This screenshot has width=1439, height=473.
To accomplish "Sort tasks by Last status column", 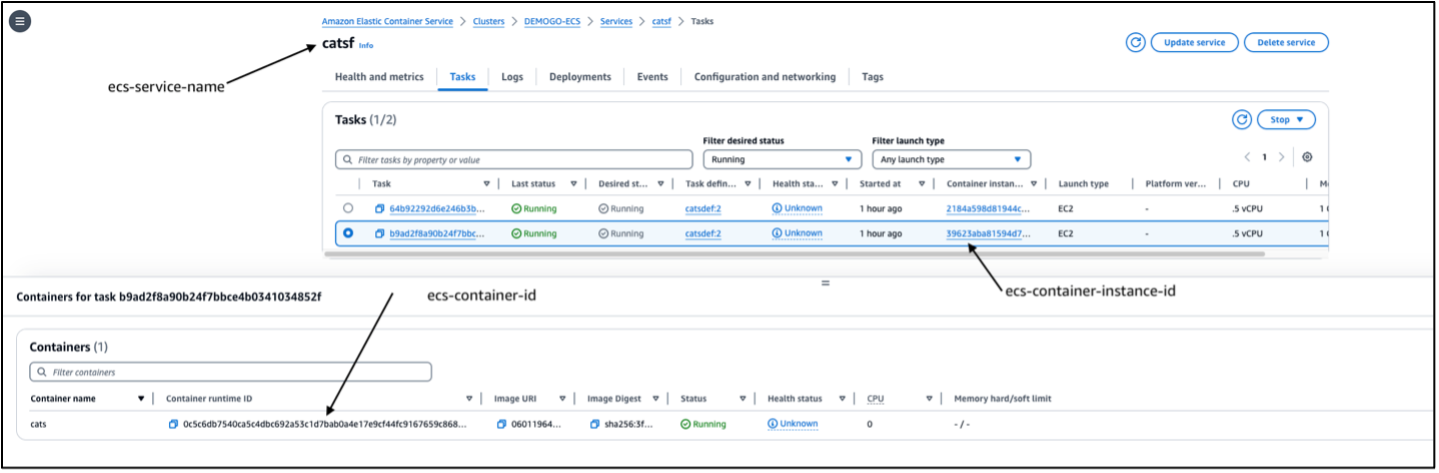I will tap(575, 184).
